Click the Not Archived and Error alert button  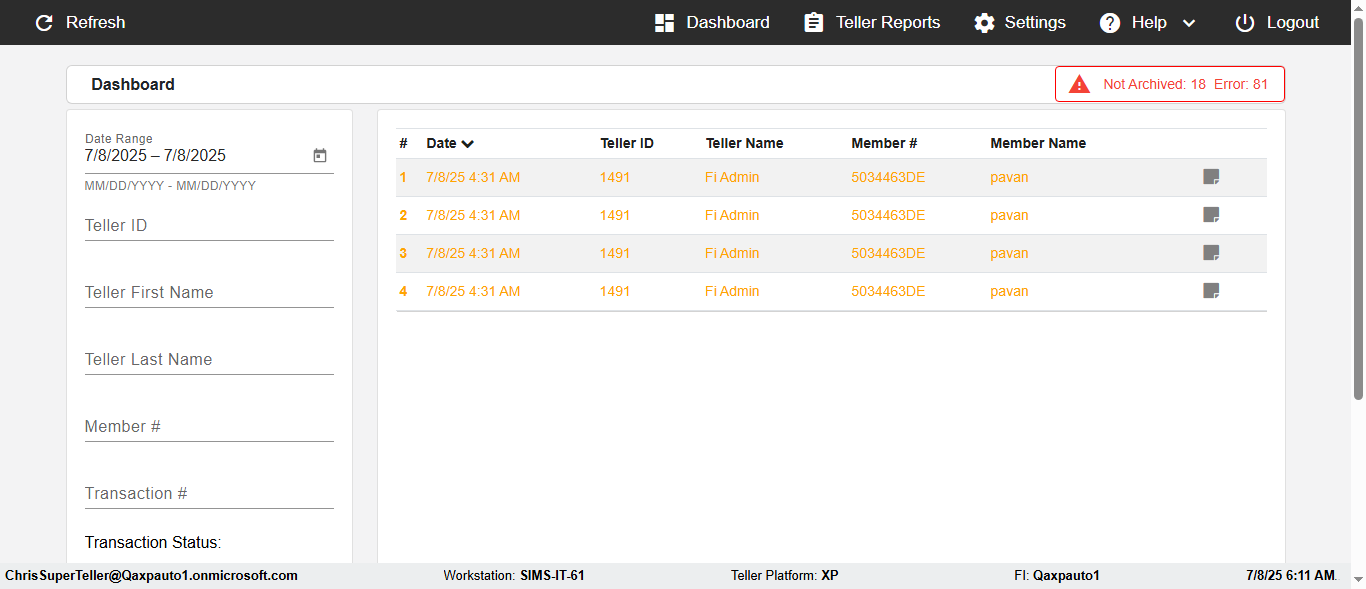click(x=1170, y=84)
